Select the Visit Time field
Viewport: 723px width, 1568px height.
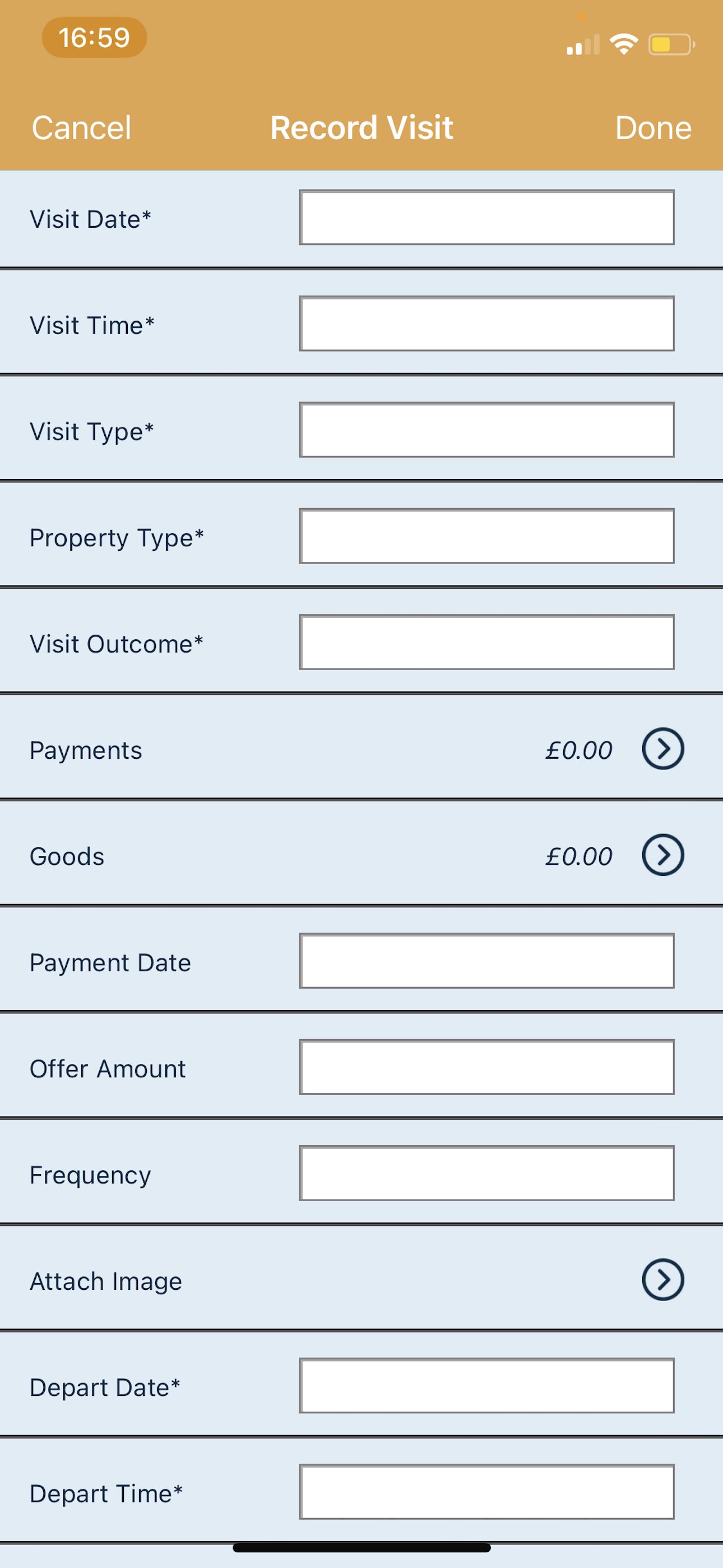click(x=486, y=324)
